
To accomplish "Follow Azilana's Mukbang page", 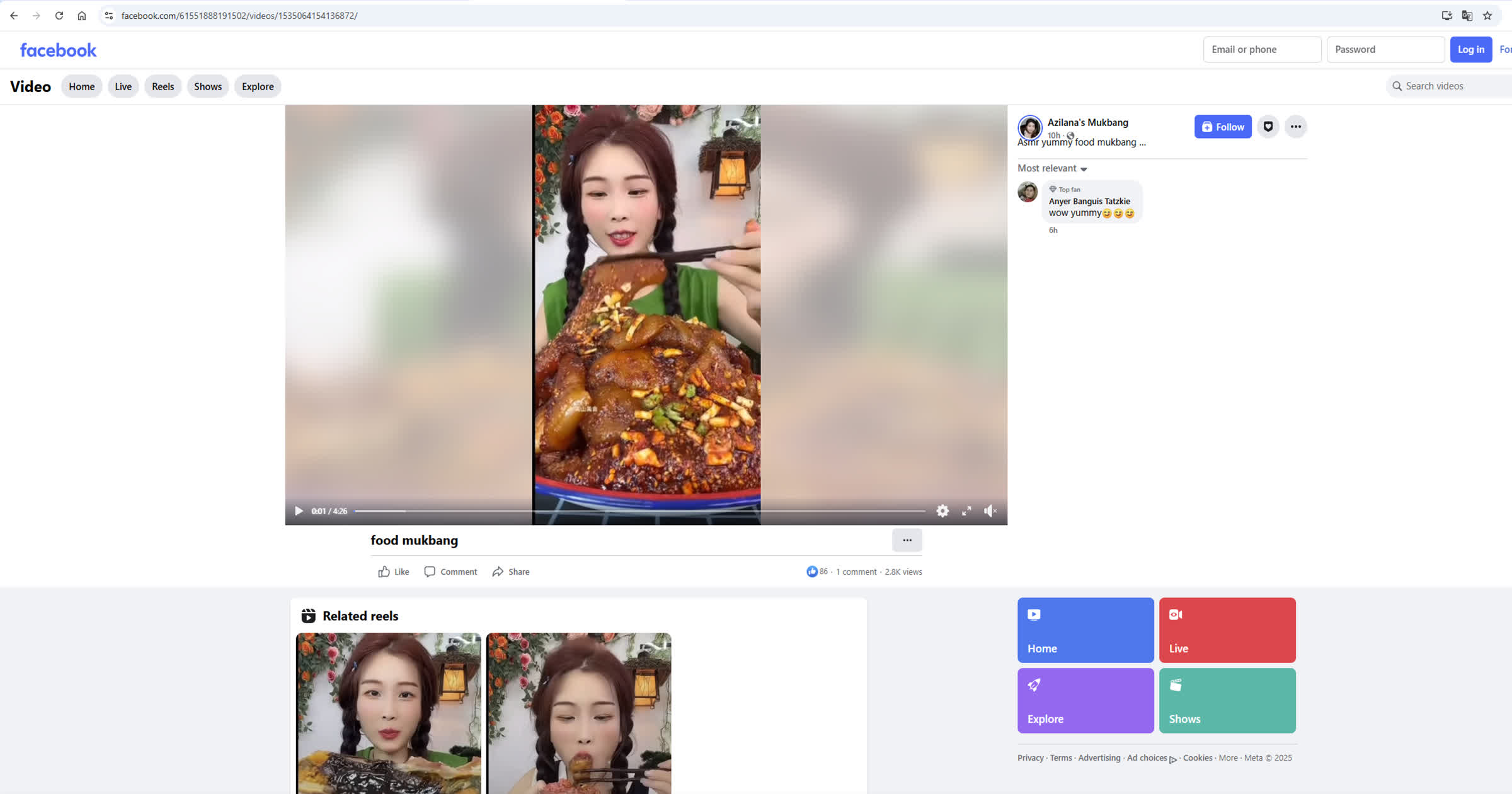I will pyautogui.click(x=1222, y=126).
